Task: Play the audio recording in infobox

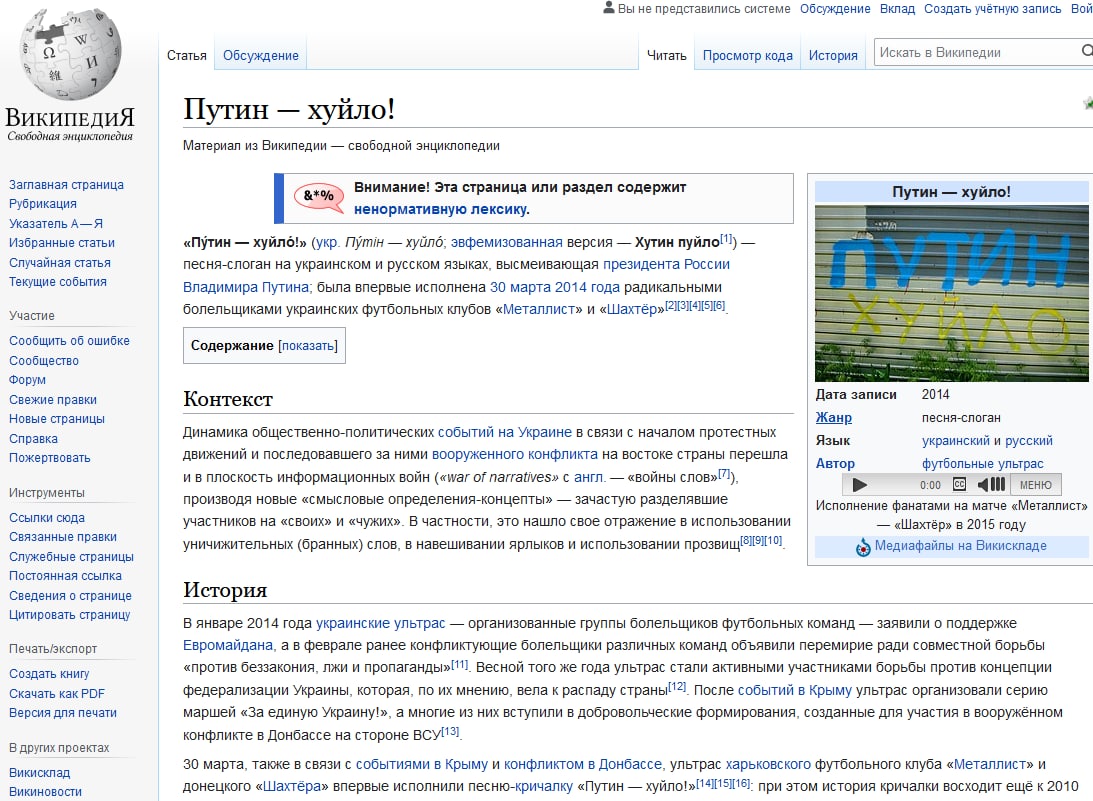Action: 859,485
